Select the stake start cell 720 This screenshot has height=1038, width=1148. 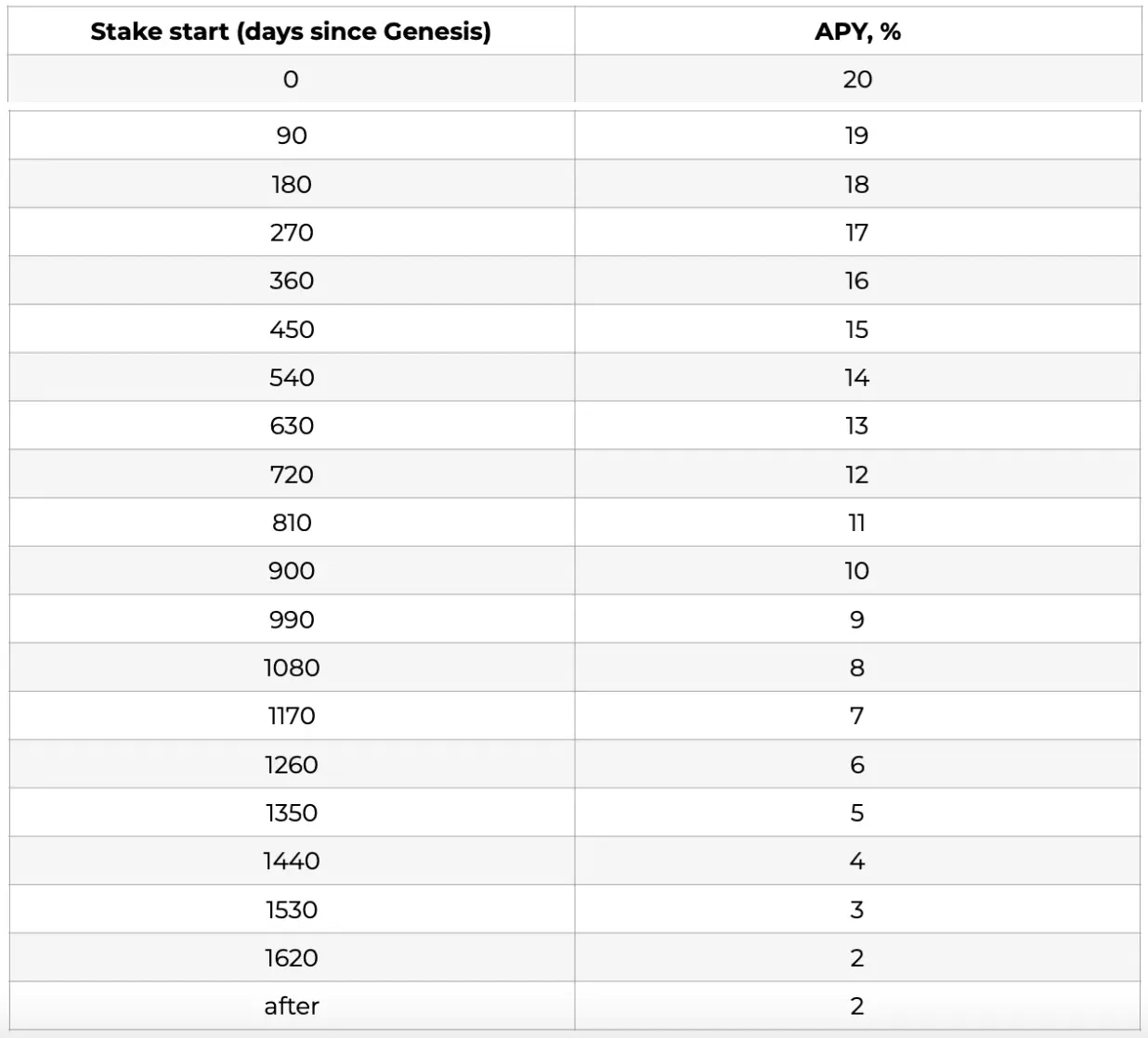tap(292, 474)
